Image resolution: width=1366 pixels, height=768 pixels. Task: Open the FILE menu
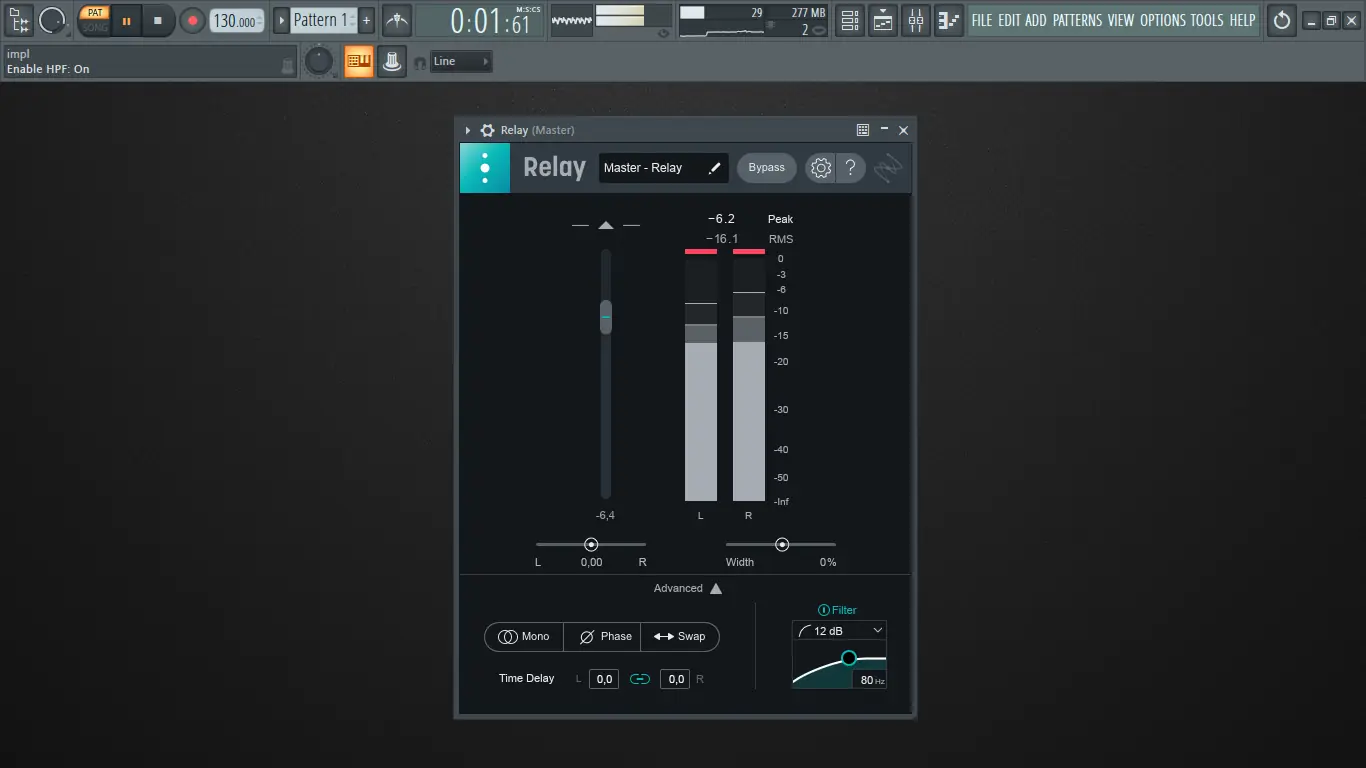pyautogui.click(x=982, y=20)
